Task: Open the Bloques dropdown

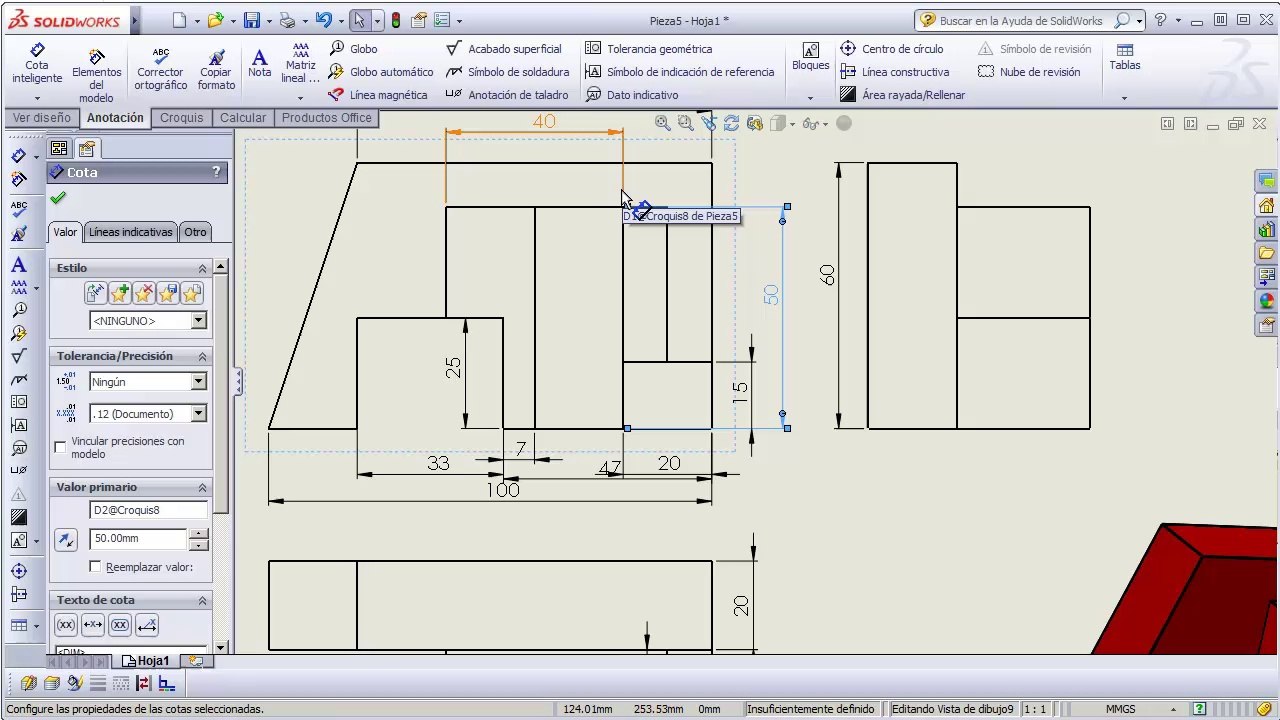Action: pyautogui.click(x=810, y=98)
